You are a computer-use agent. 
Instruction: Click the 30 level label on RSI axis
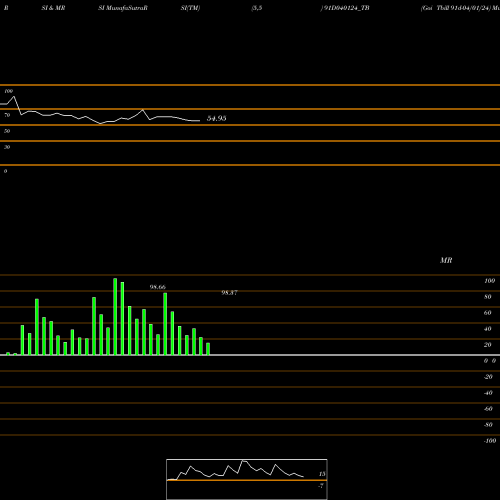tap(7, 147)
